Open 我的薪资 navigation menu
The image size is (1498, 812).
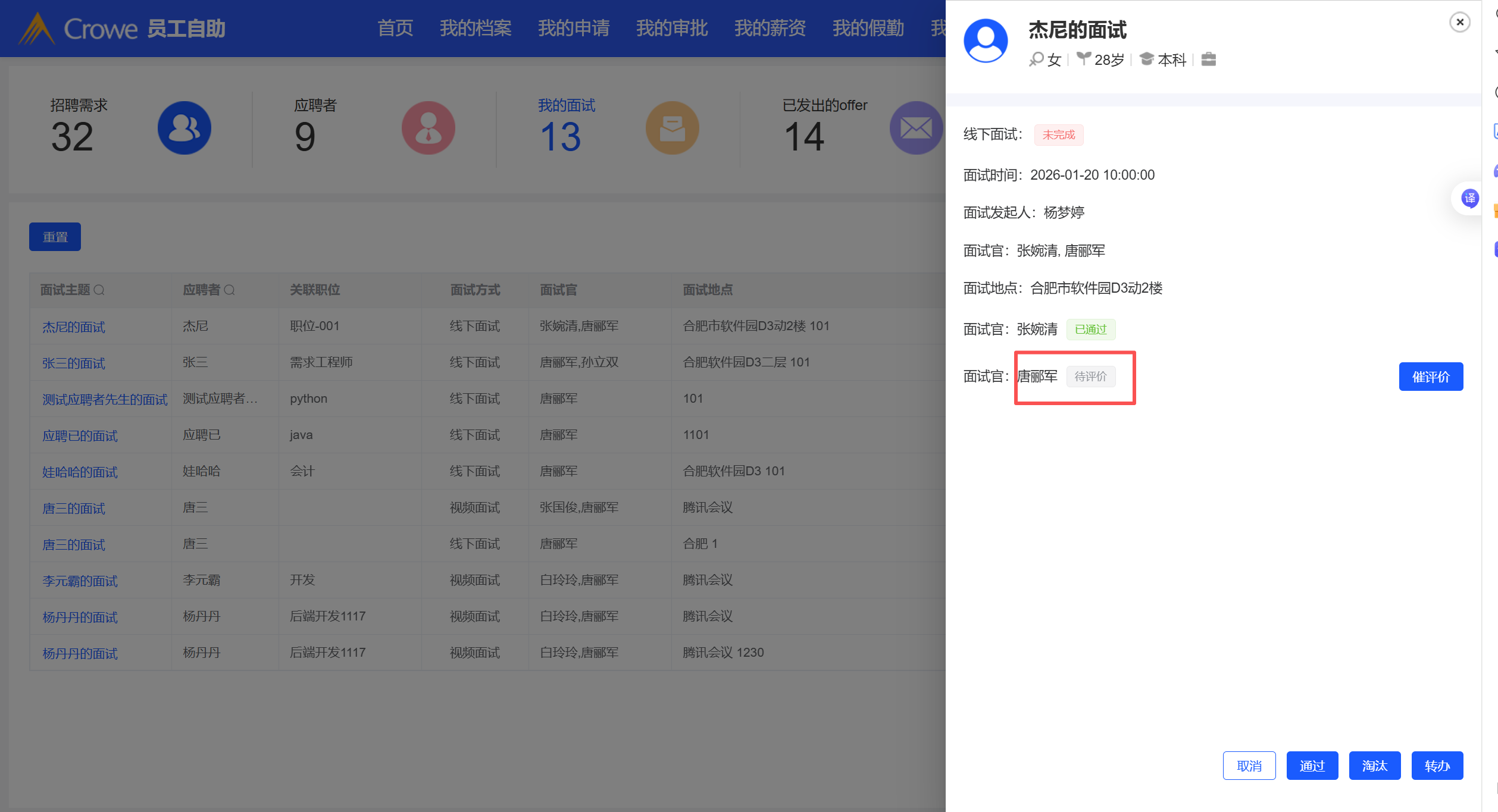(x=770, y=28)
